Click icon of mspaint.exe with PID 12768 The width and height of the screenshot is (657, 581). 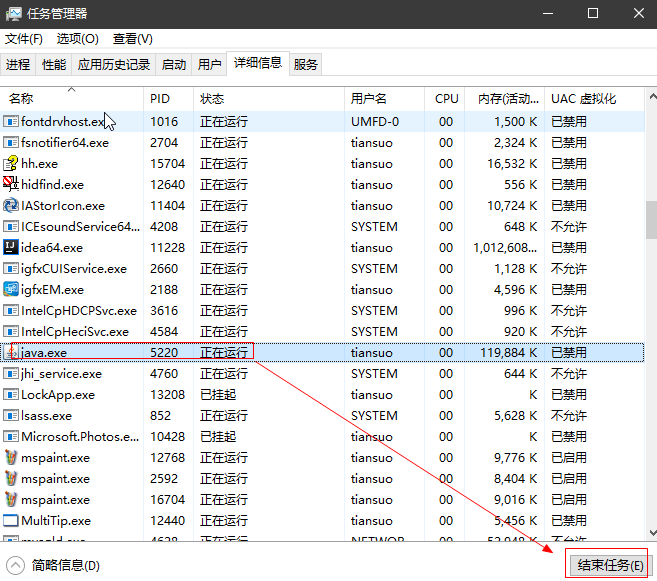point(11,457)
